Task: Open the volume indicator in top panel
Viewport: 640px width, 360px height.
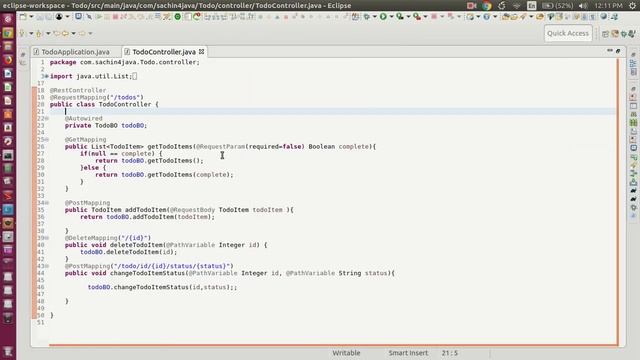Action: 583,6
